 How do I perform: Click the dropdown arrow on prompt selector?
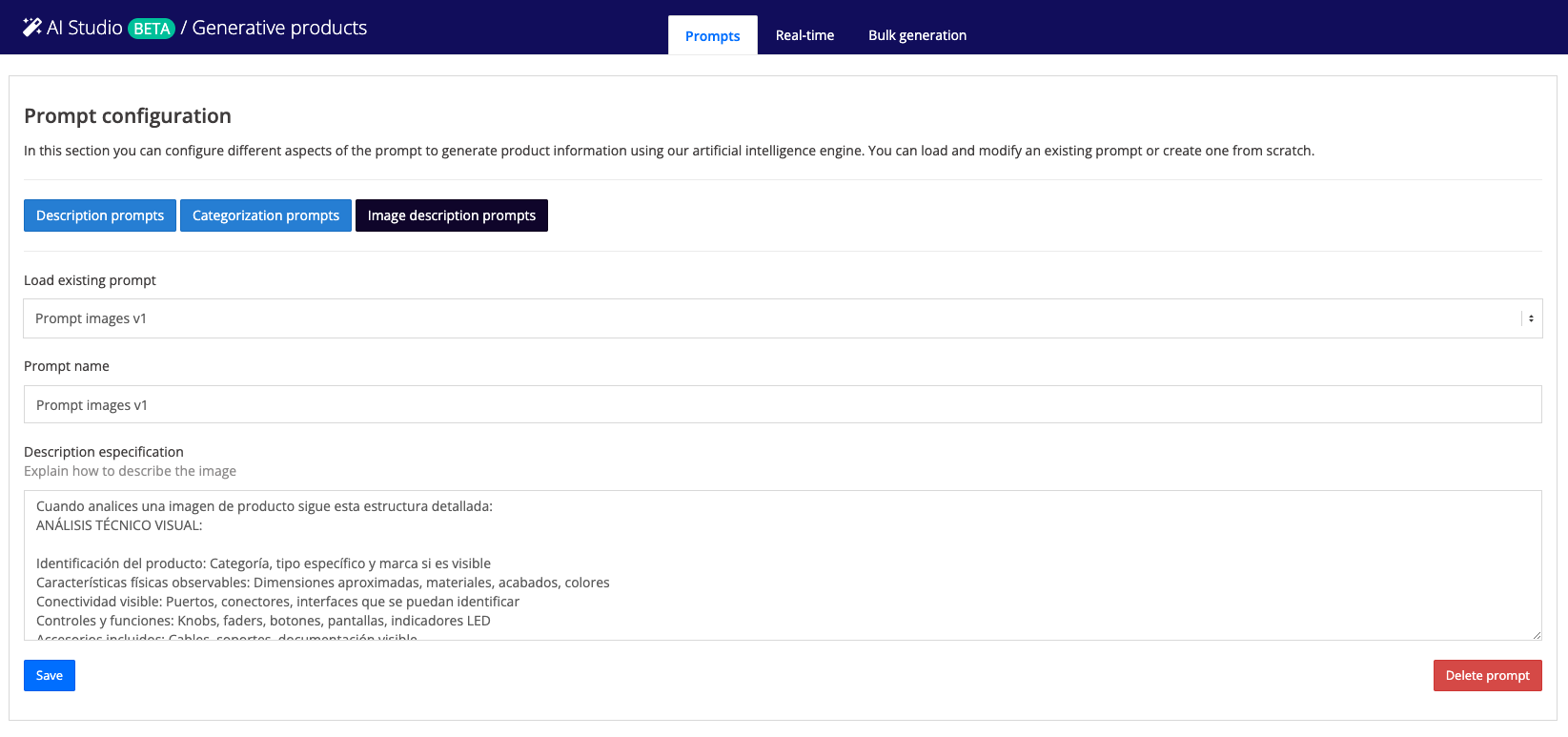[1531, 318]
